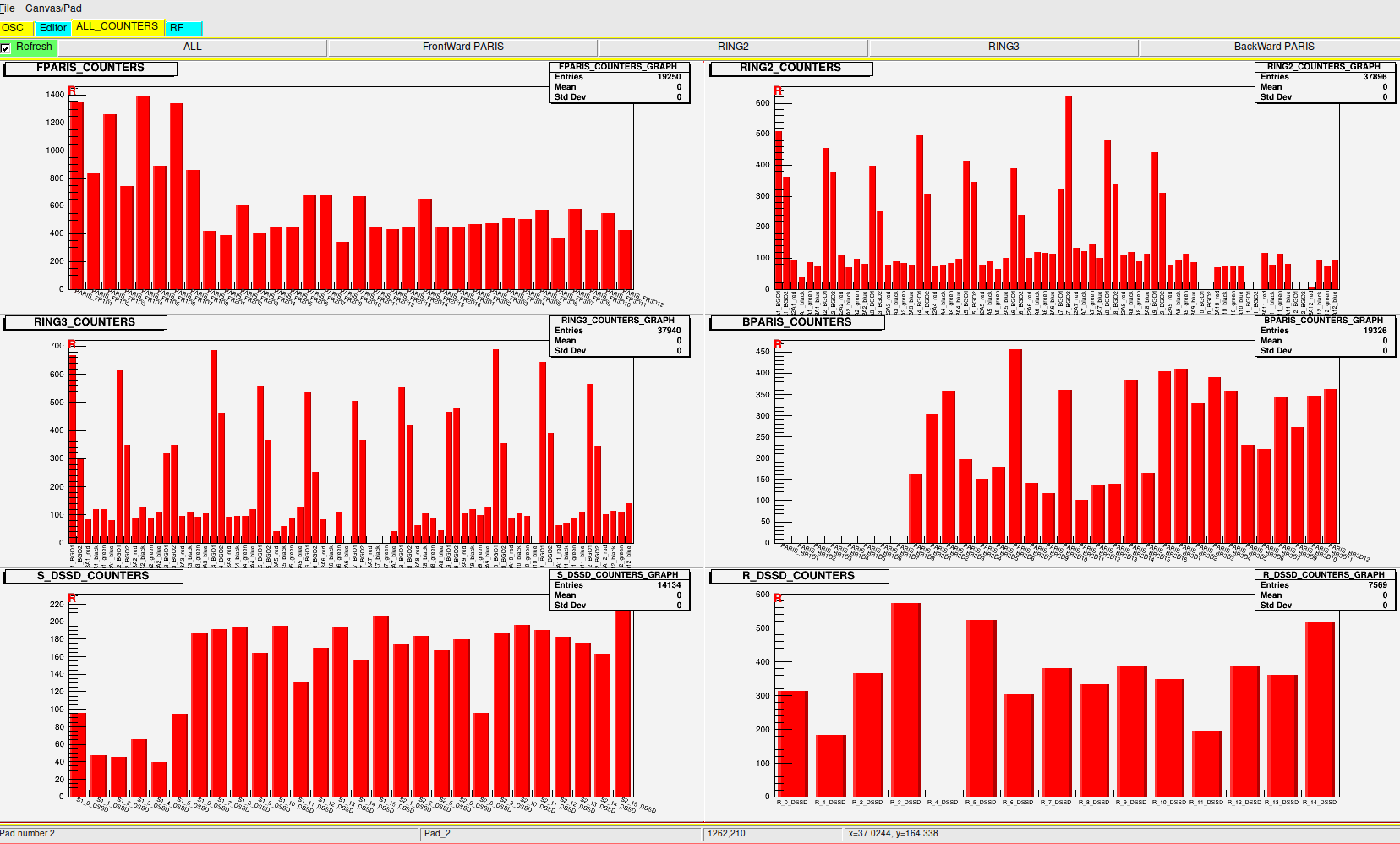Click red R marker in RING3_COUNTERS plot

pyautogui.click(x=73, y=344)
